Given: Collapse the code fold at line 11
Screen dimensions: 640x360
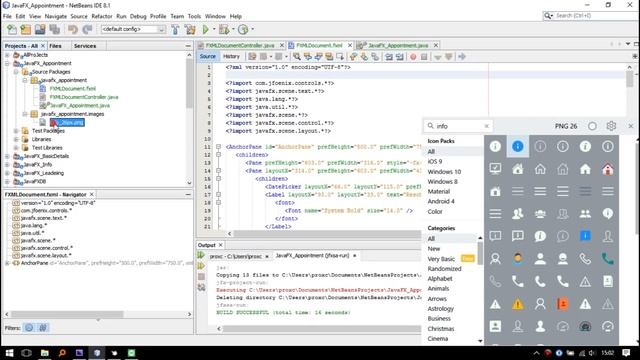Looking at the screenshot, I should click(218, 147).
